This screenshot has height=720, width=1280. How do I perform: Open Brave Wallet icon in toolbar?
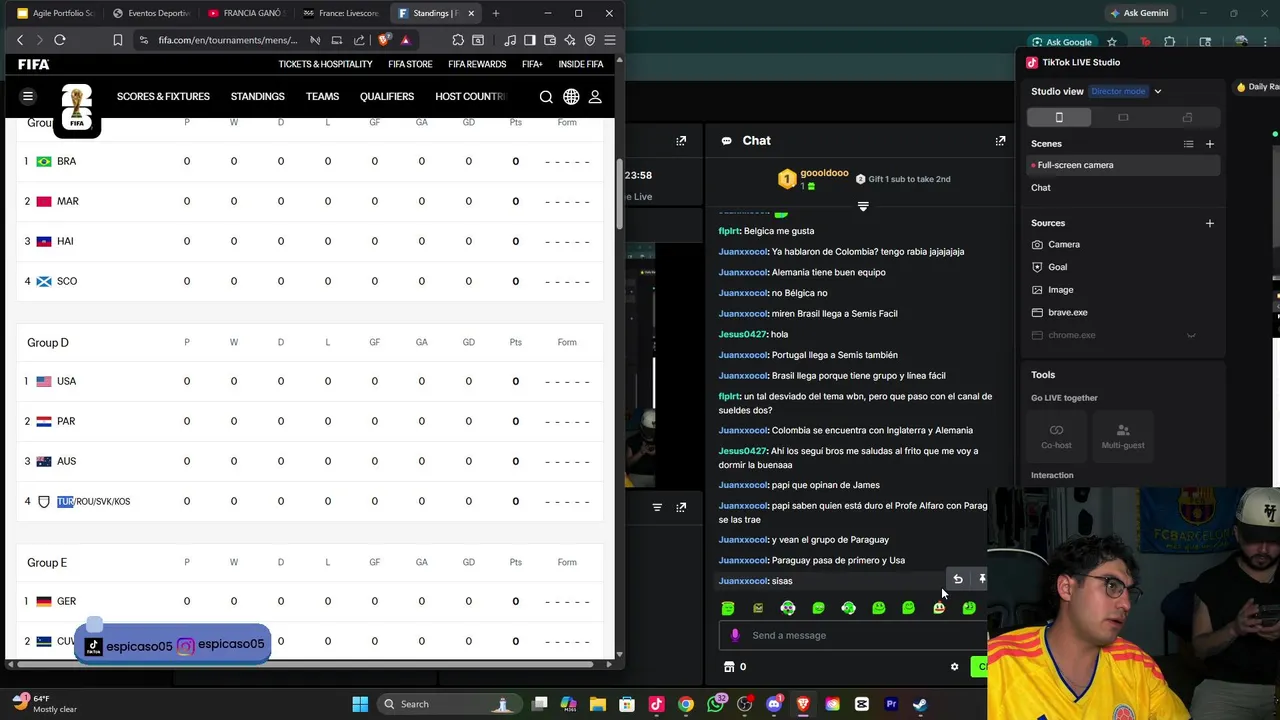[x=550, y=40]
